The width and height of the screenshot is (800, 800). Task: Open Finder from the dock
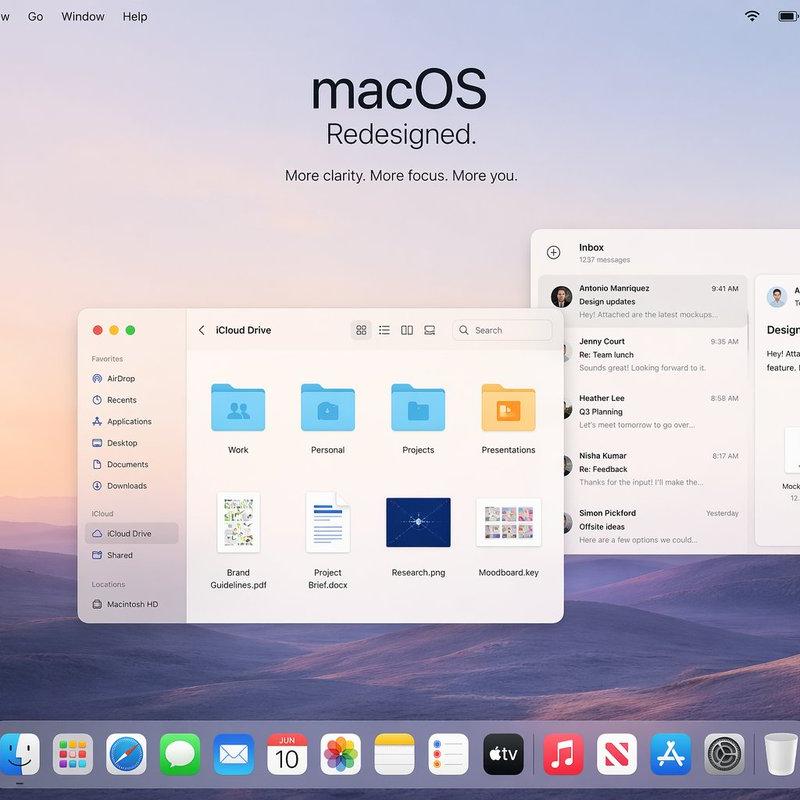pos(19,754)
